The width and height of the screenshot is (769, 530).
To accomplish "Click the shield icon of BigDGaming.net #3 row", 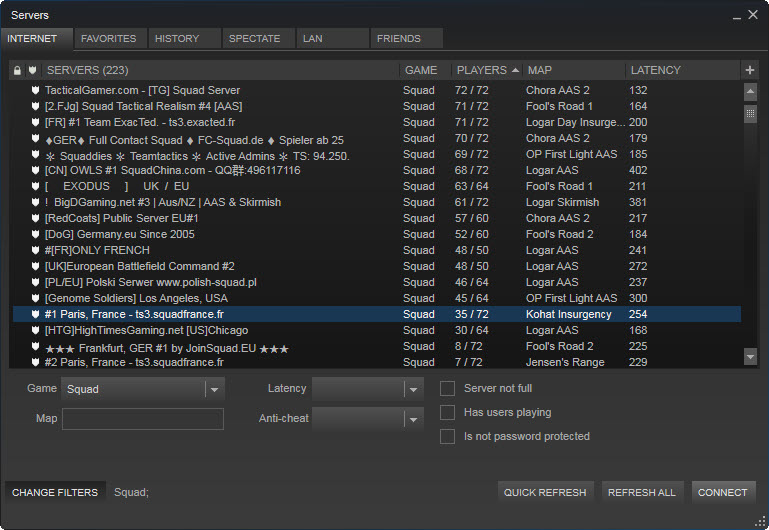I will pyautogui.click(x=35, y=202).
